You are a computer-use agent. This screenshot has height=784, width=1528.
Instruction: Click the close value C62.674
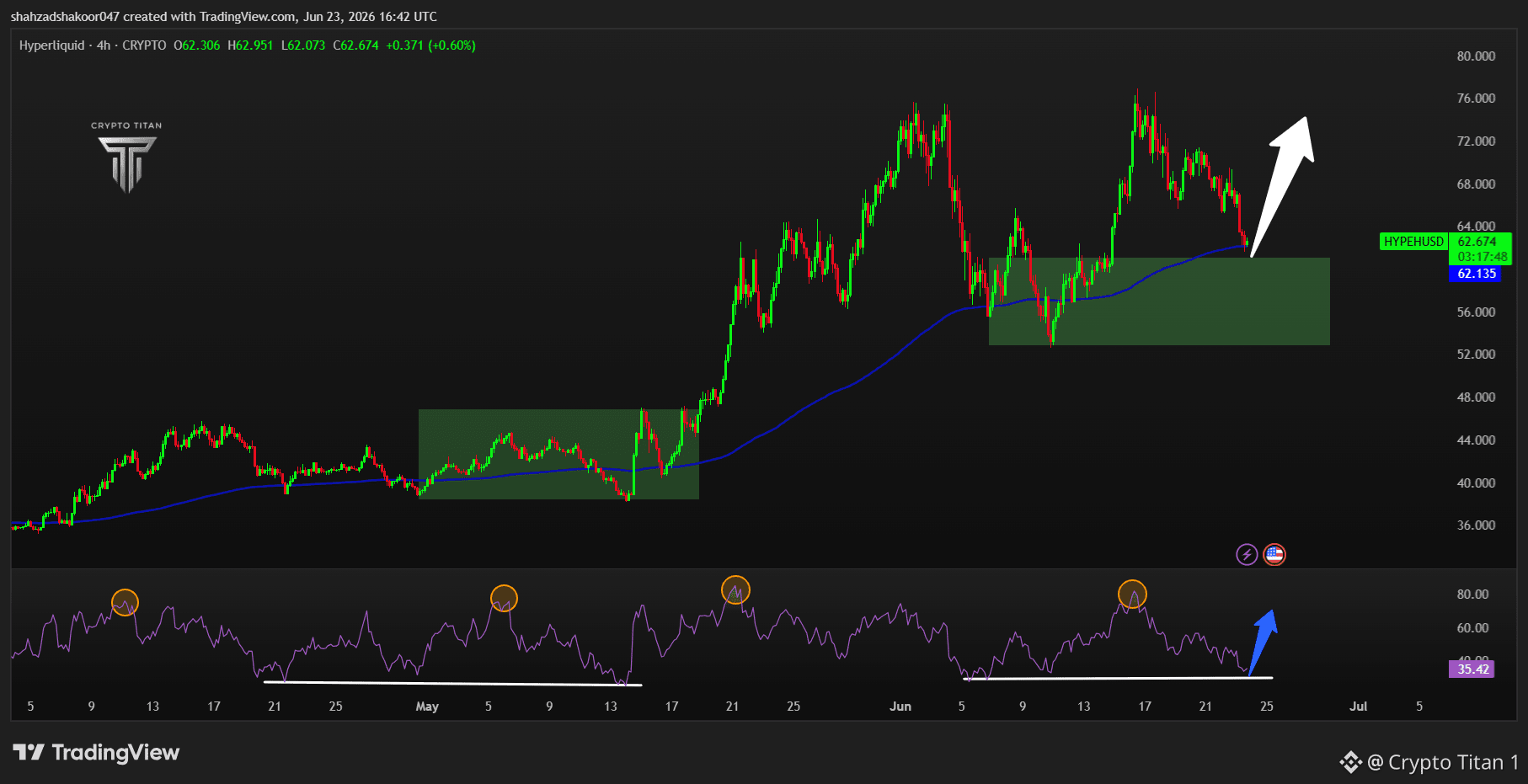tap(356, 45)
